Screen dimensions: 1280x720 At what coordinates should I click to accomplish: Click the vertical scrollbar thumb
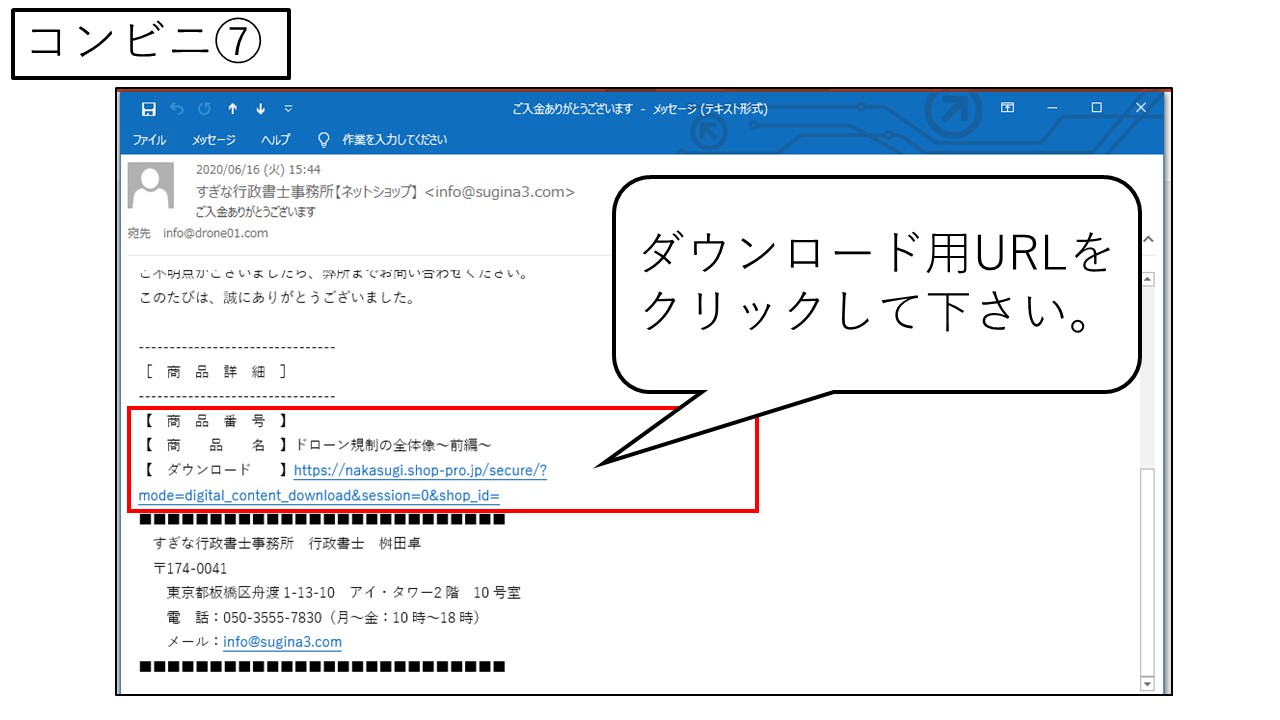[1147, 570]
